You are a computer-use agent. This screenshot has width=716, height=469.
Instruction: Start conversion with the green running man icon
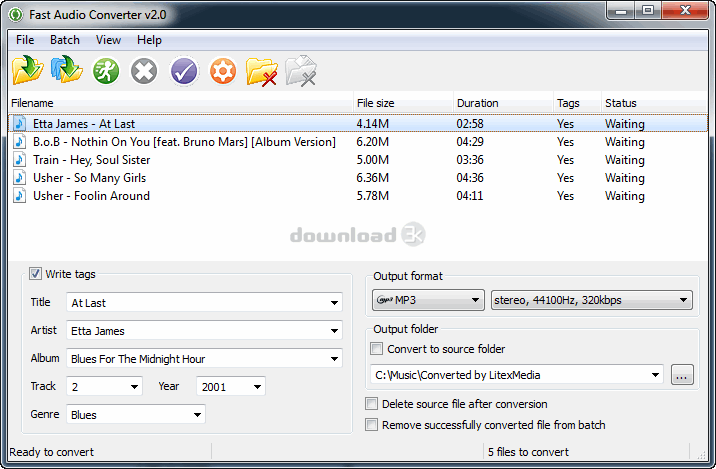[x=106, y=71]
